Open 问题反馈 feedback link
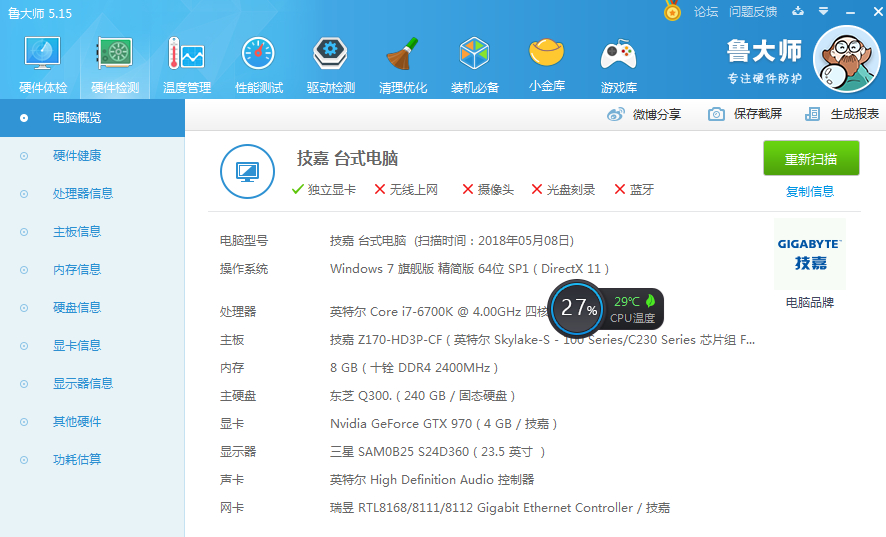886x537 pixels. (753, 12)
